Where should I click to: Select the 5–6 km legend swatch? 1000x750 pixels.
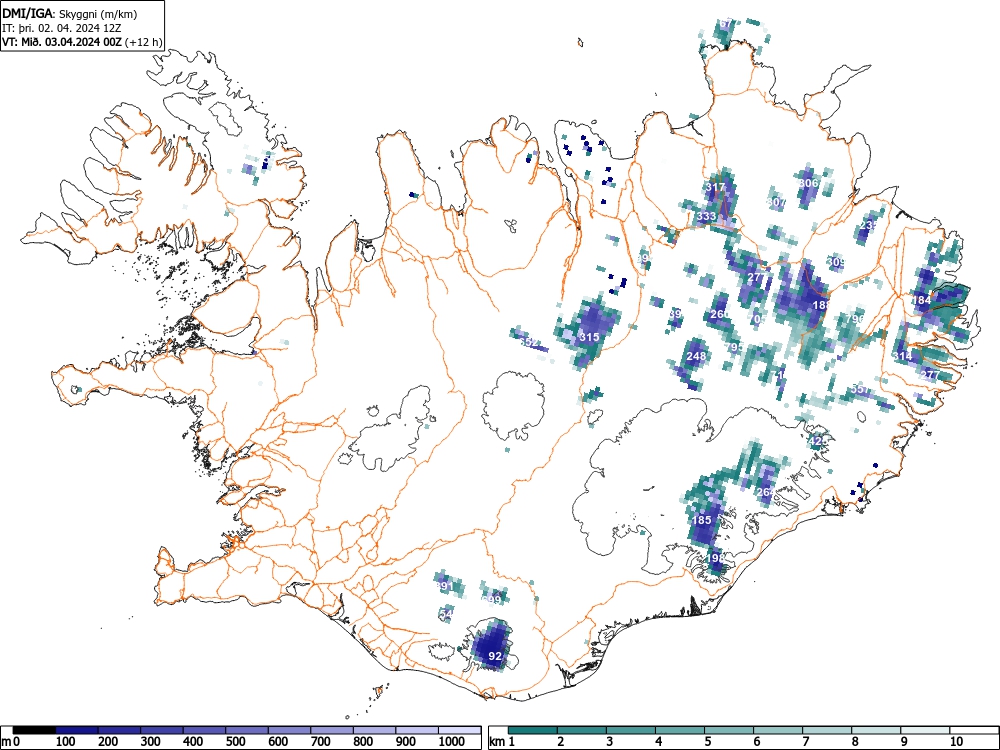click(729, 730)
